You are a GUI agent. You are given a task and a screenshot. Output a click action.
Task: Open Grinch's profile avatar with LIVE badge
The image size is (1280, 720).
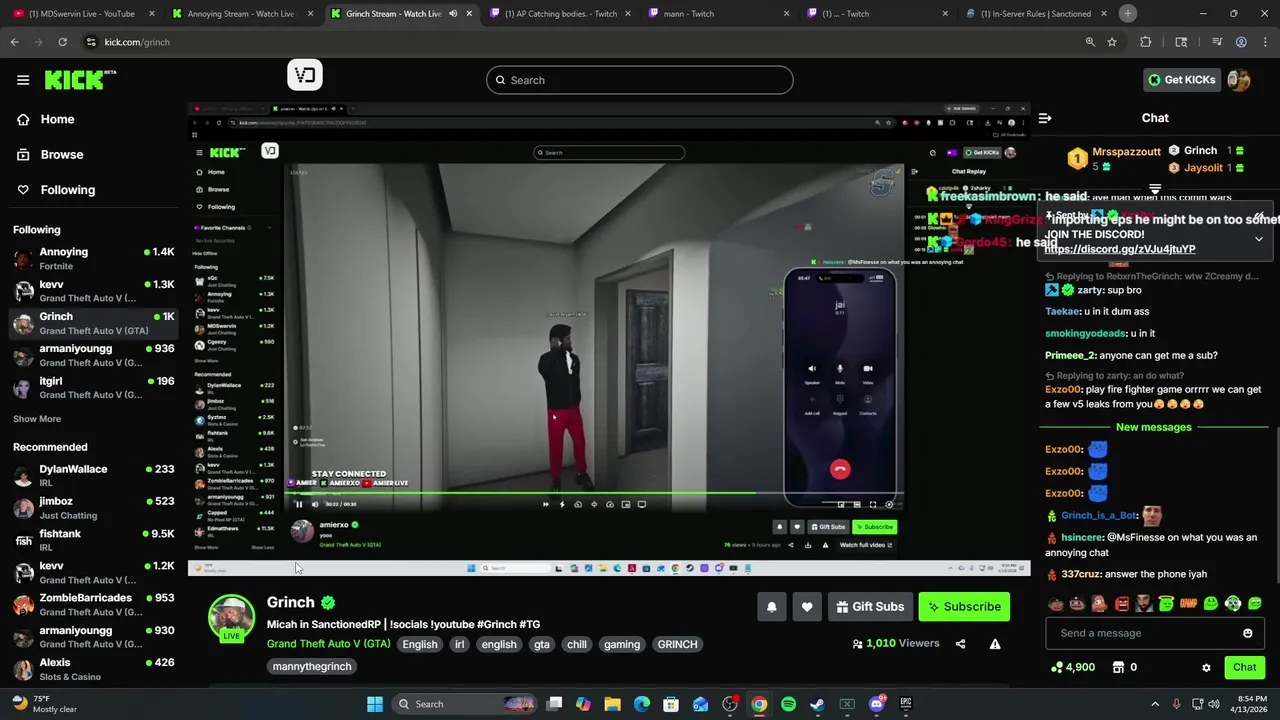[231, 619]
